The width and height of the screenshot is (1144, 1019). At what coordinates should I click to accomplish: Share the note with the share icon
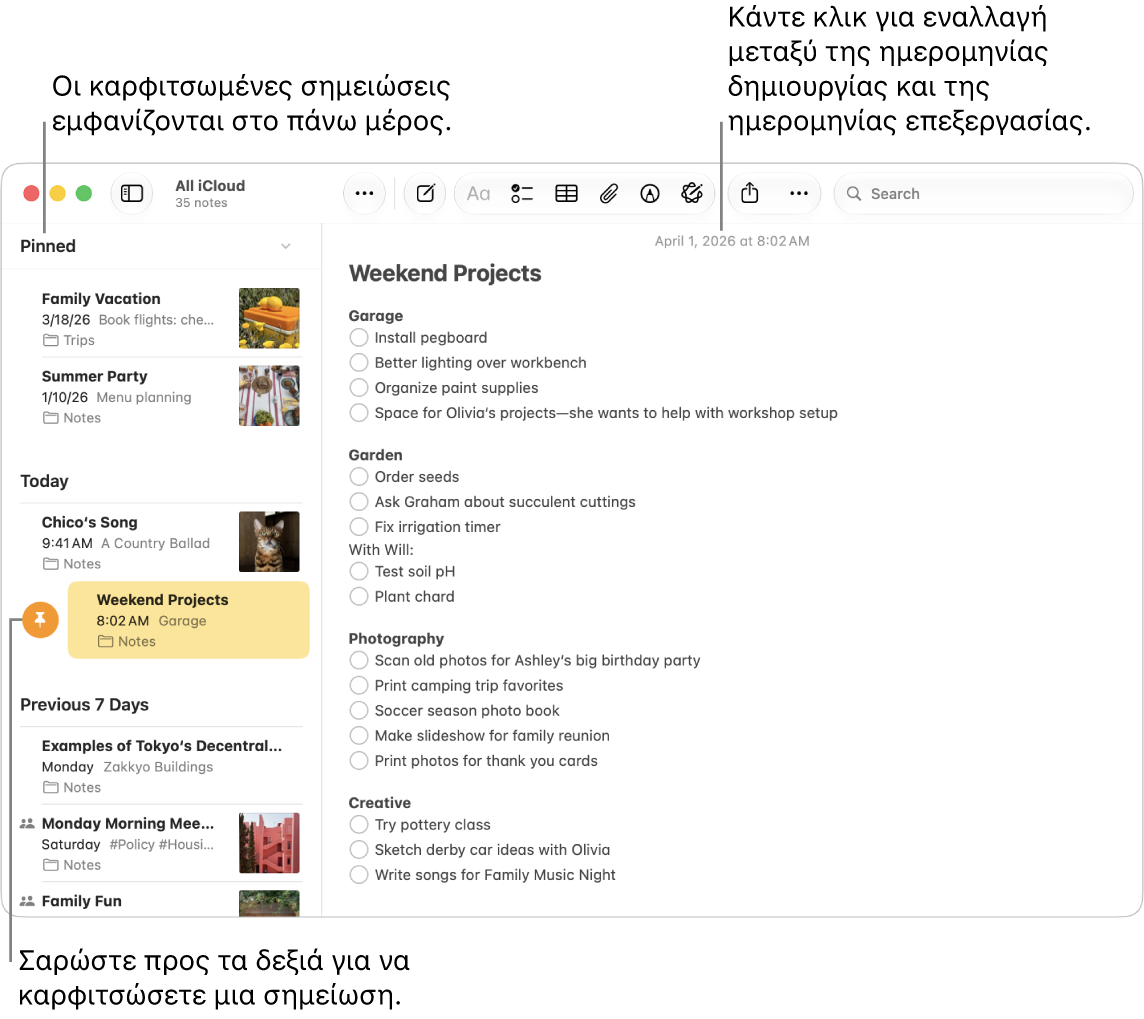tap(750, 193)
